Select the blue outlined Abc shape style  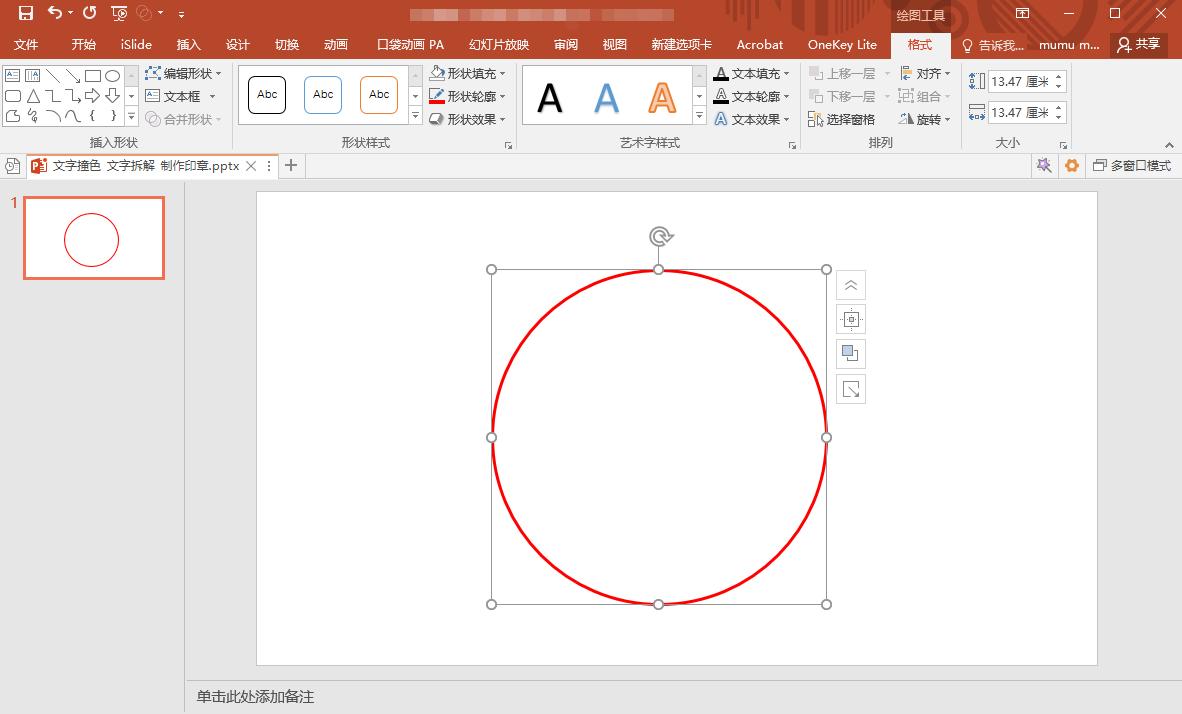pyautogui.click(x=323, y=95)
